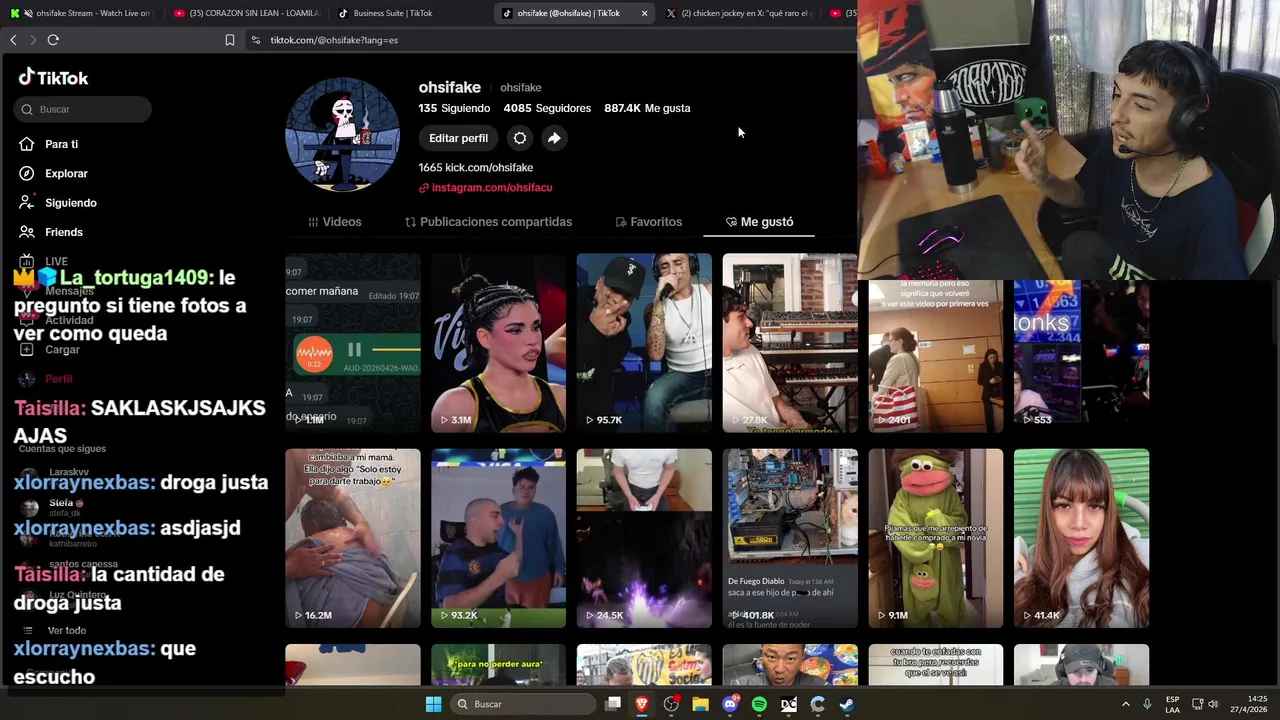
Task: Open the 'para no perder aura' video
Action: [x=498, y=665]
